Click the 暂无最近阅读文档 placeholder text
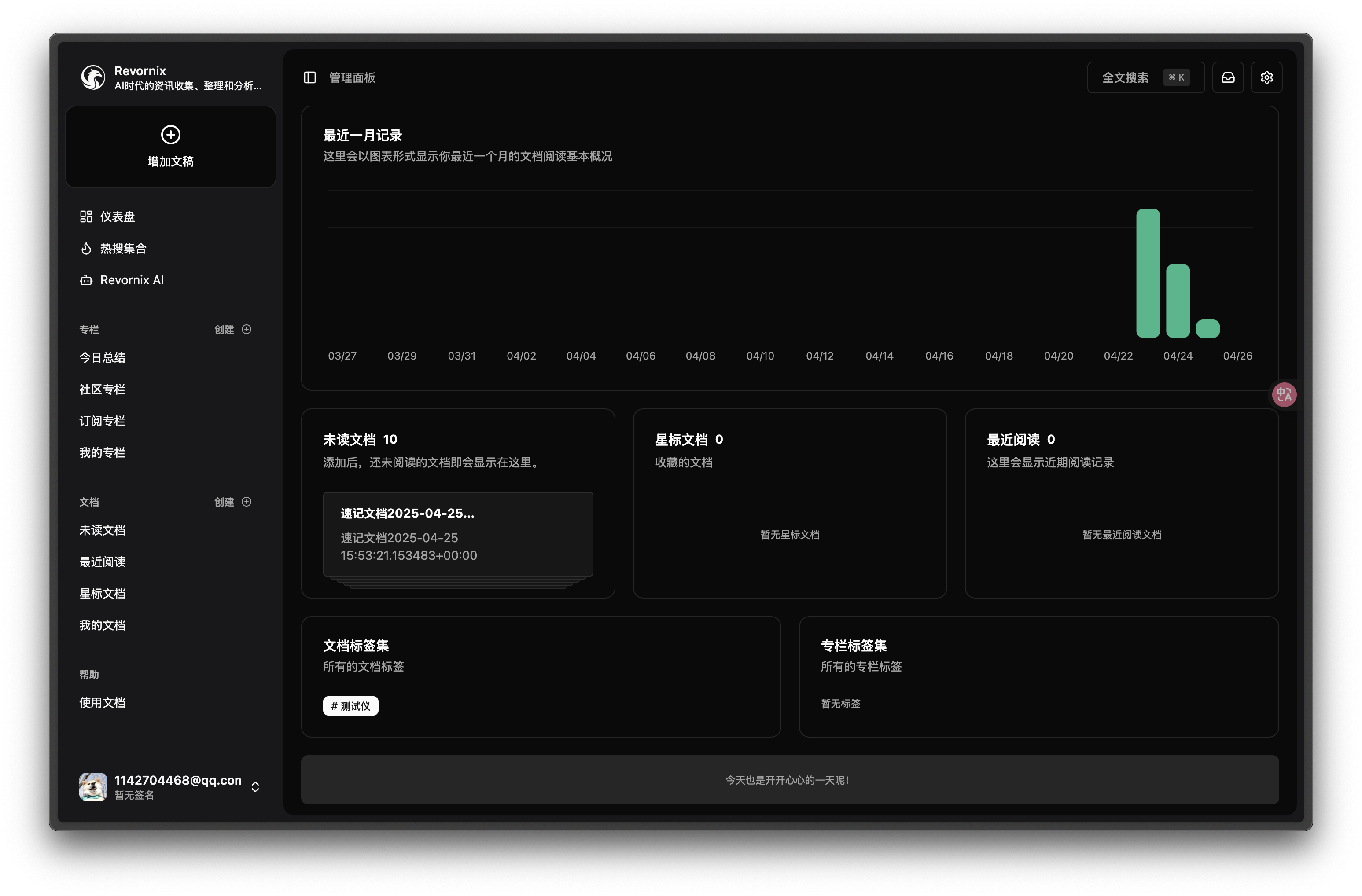Image resolution: width=1362 pixels, height=896 pixels. click(x=1122, y=534)
